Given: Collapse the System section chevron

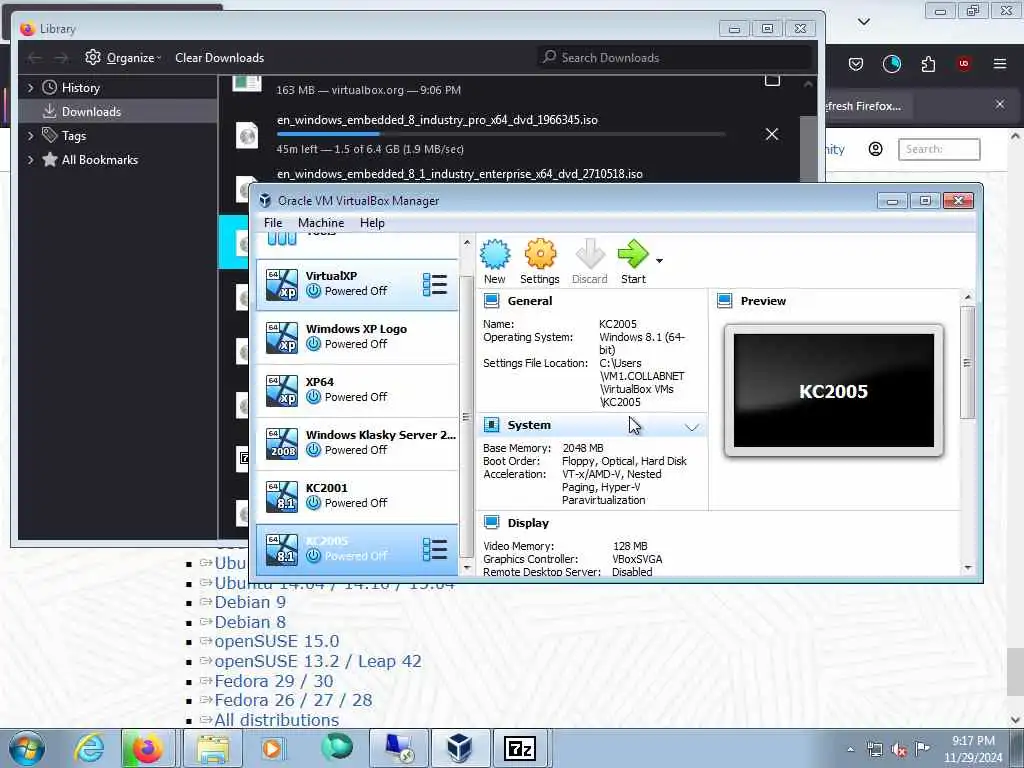Looking at the screenshot, I should [x=692, y=427].
